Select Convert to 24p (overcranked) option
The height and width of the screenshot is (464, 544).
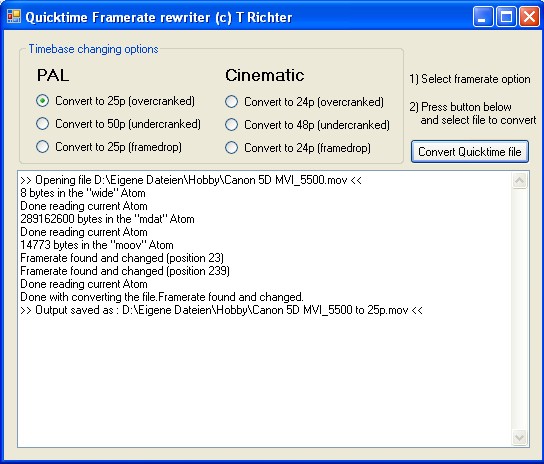304,102
